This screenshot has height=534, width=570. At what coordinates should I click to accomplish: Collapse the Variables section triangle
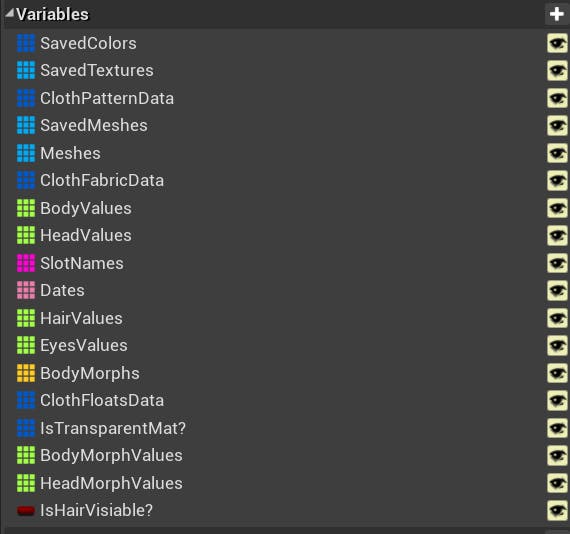point(10,13)
